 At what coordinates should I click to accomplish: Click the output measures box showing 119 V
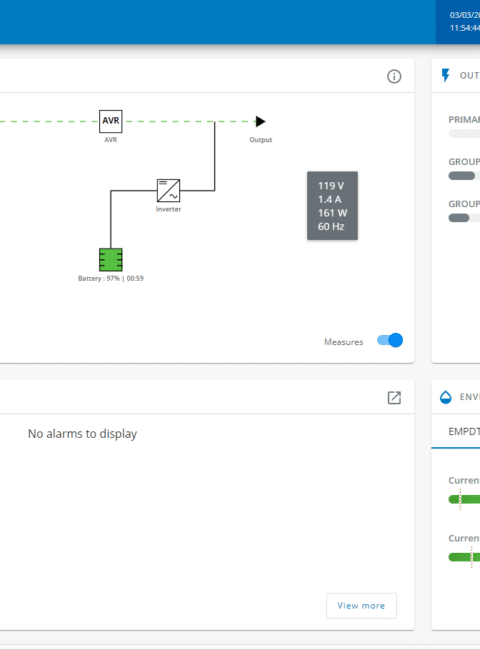pos(332,206)
